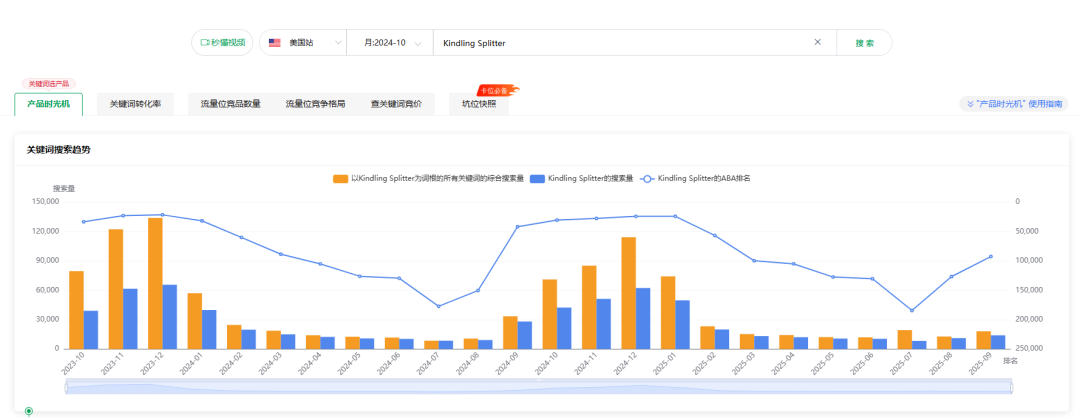Image resolution: width=1080 pixels, height=418 pixels.
Task: Open the 月:2024-10 month picker
Action: click(x=390, y=43)
